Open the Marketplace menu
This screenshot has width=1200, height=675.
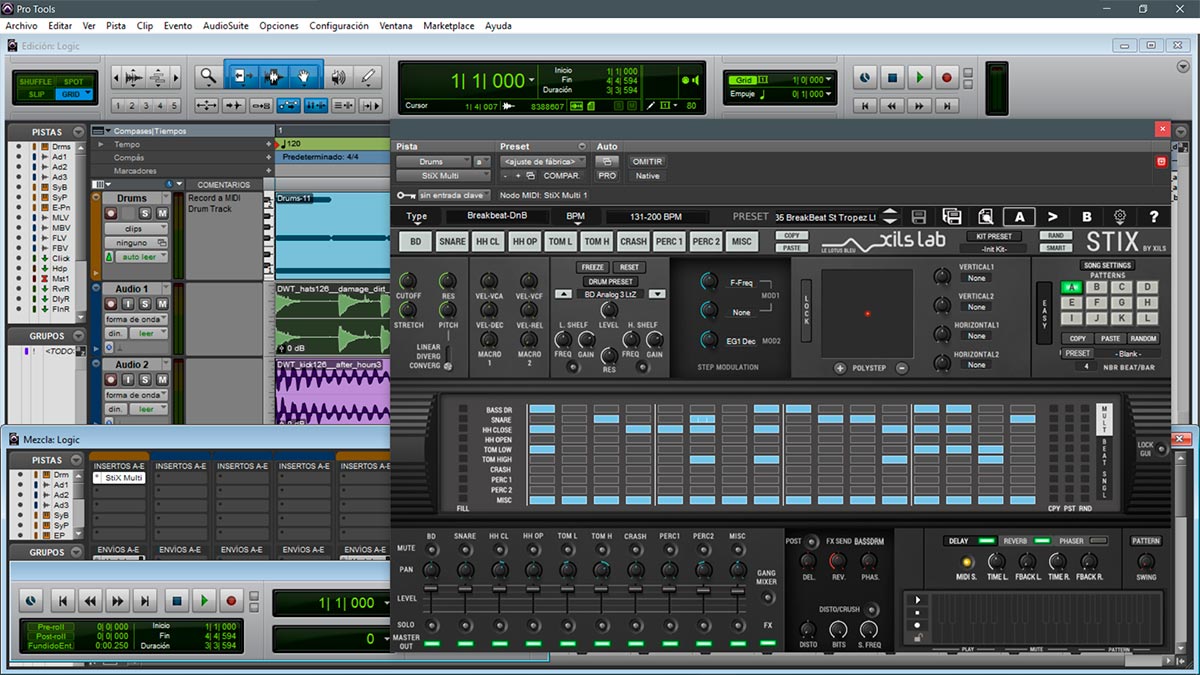449,26
